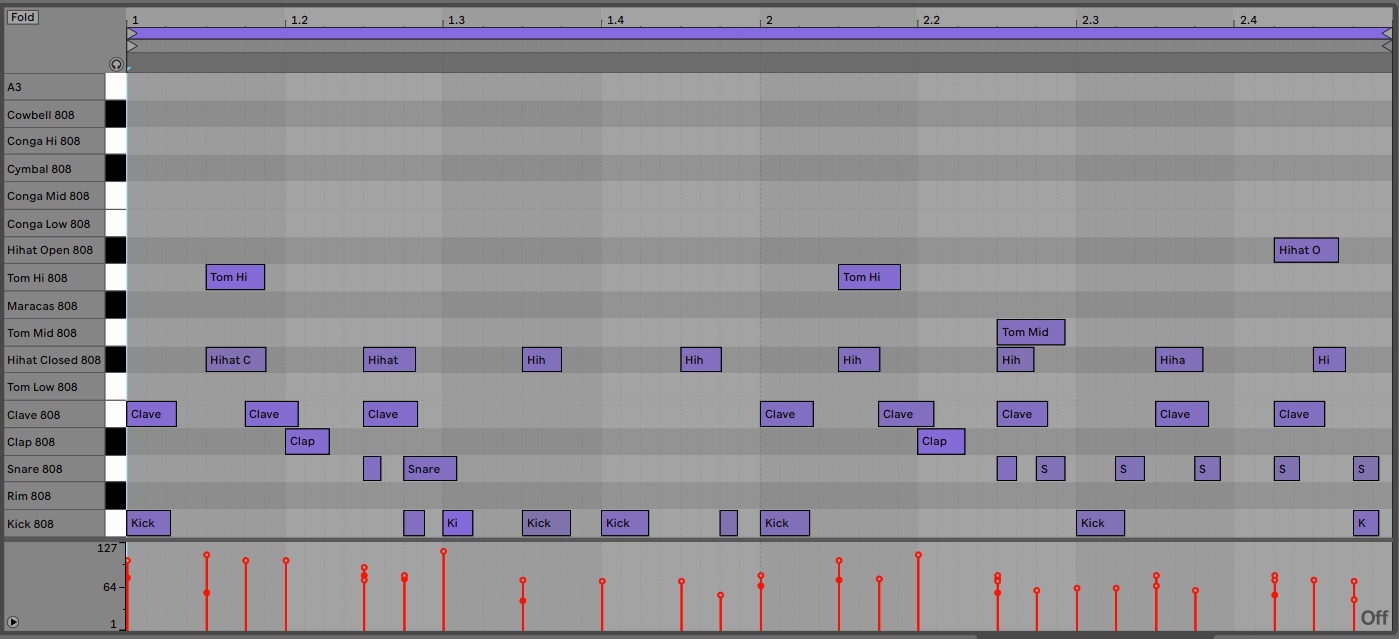Click the loop end marker triangle

pos(1386,33)
